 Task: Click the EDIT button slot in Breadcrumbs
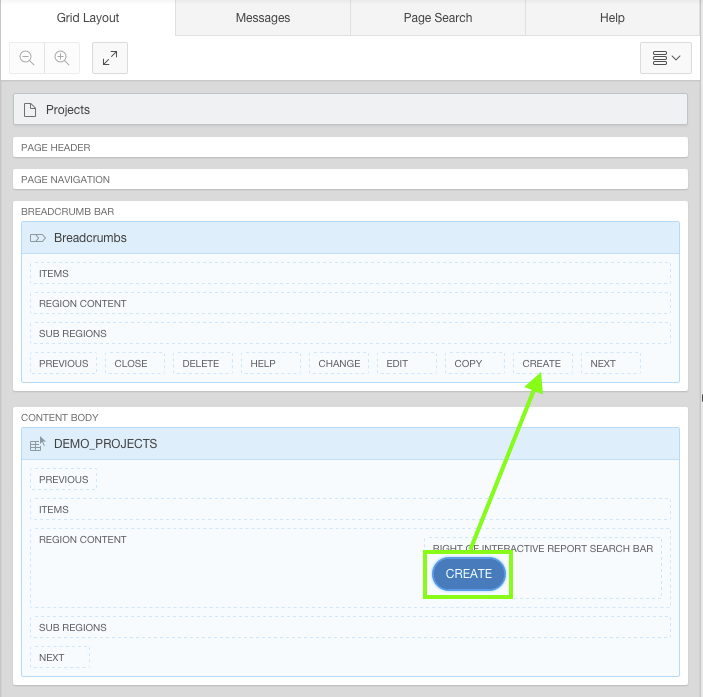[407, 364]
